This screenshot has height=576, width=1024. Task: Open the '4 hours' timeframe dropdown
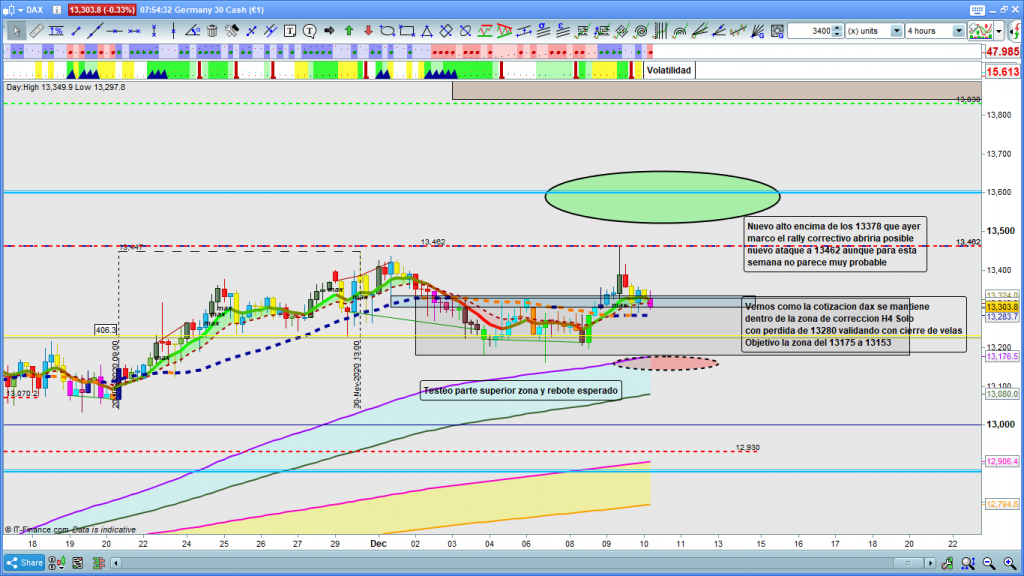click(x=959, y=31)
